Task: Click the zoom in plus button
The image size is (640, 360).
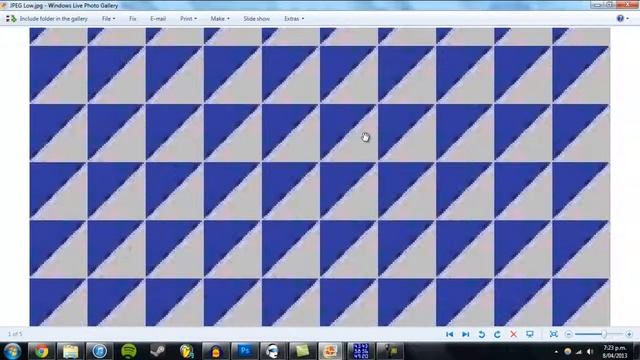Action: tap(629, 334)
